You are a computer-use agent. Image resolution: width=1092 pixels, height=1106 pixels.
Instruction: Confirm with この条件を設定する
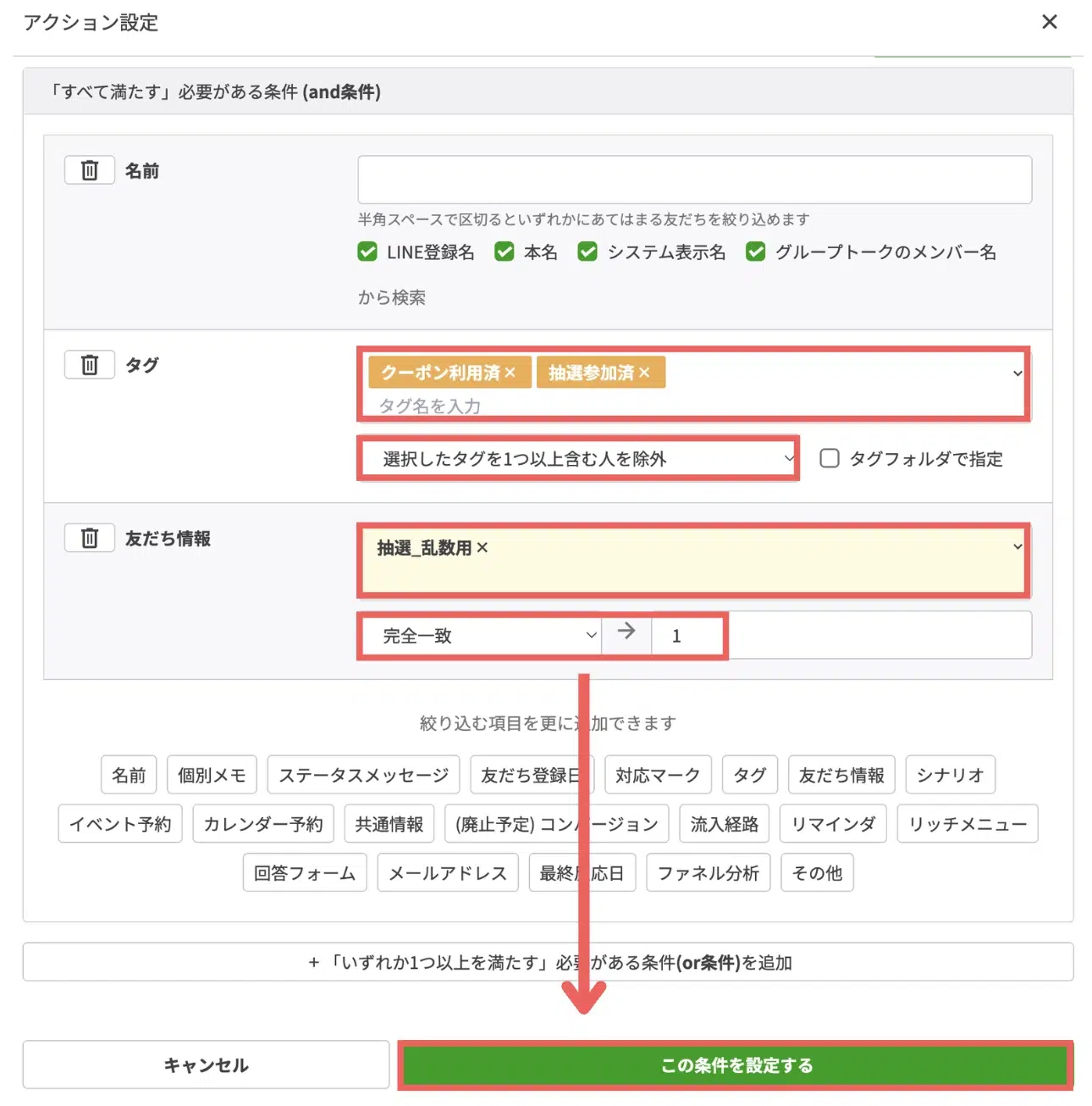click(x=736, y=1065)
